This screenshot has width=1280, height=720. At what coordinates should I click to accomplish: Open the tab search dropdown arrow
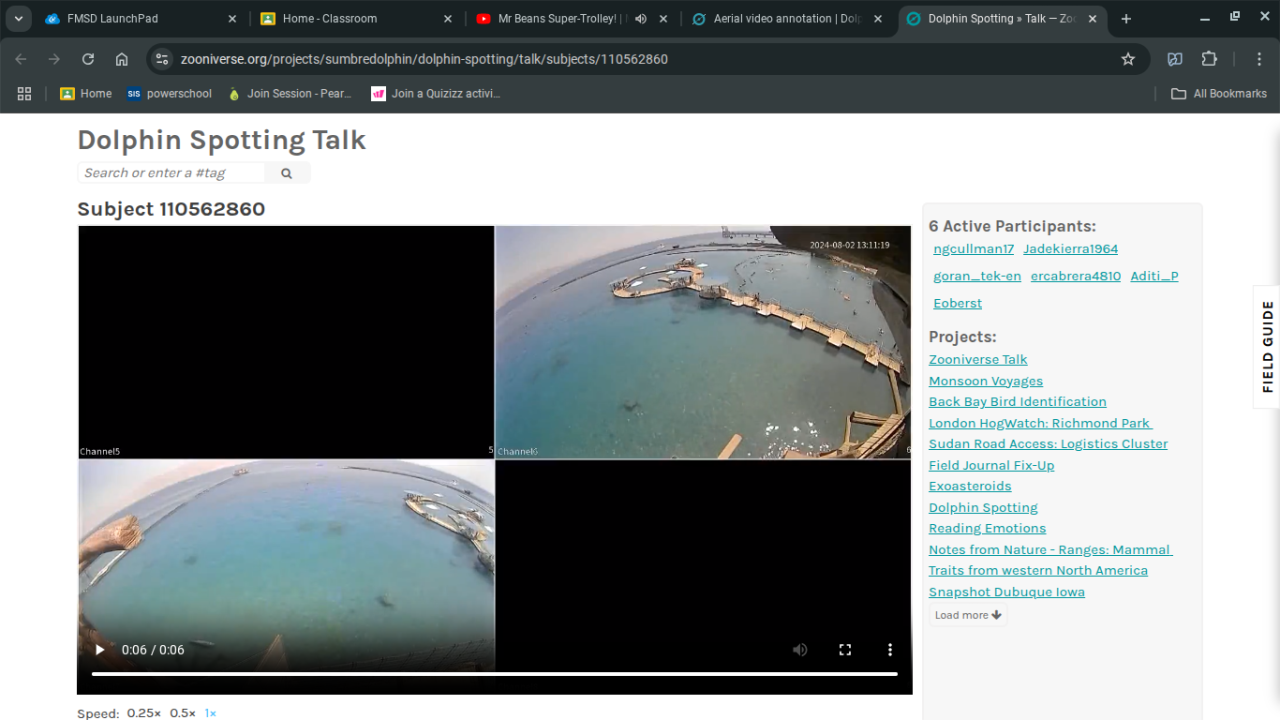18,19
